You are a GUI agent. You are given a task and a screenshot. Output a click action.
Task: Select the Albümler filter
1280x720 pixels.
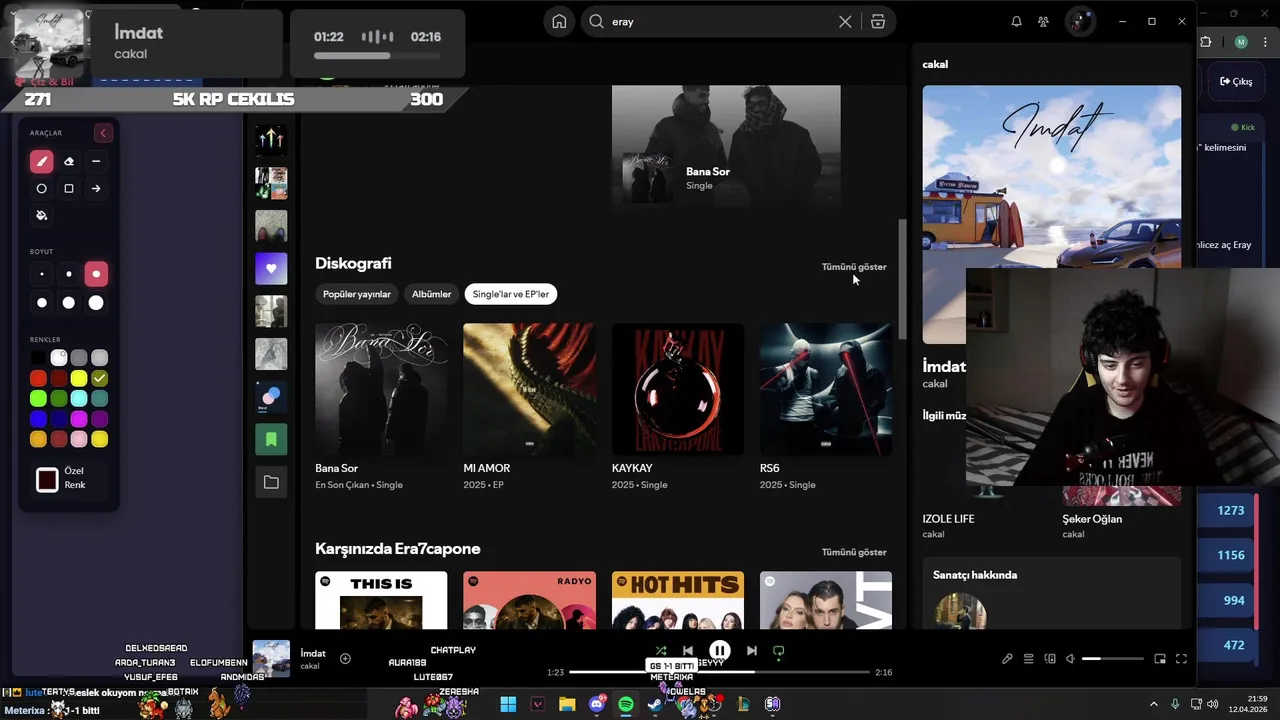click(432, 294)
